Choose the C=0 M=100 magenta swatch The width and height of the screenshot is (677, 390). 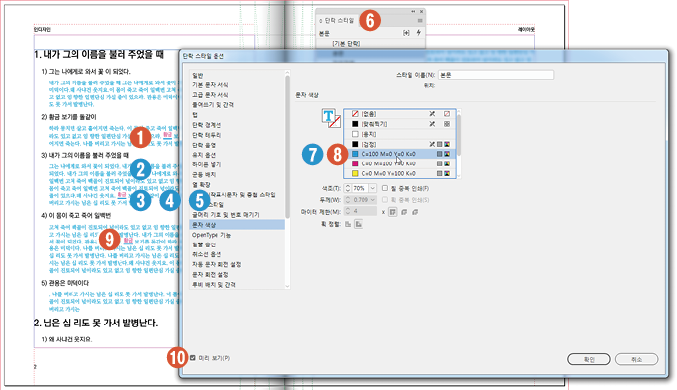tap(400, 164)
